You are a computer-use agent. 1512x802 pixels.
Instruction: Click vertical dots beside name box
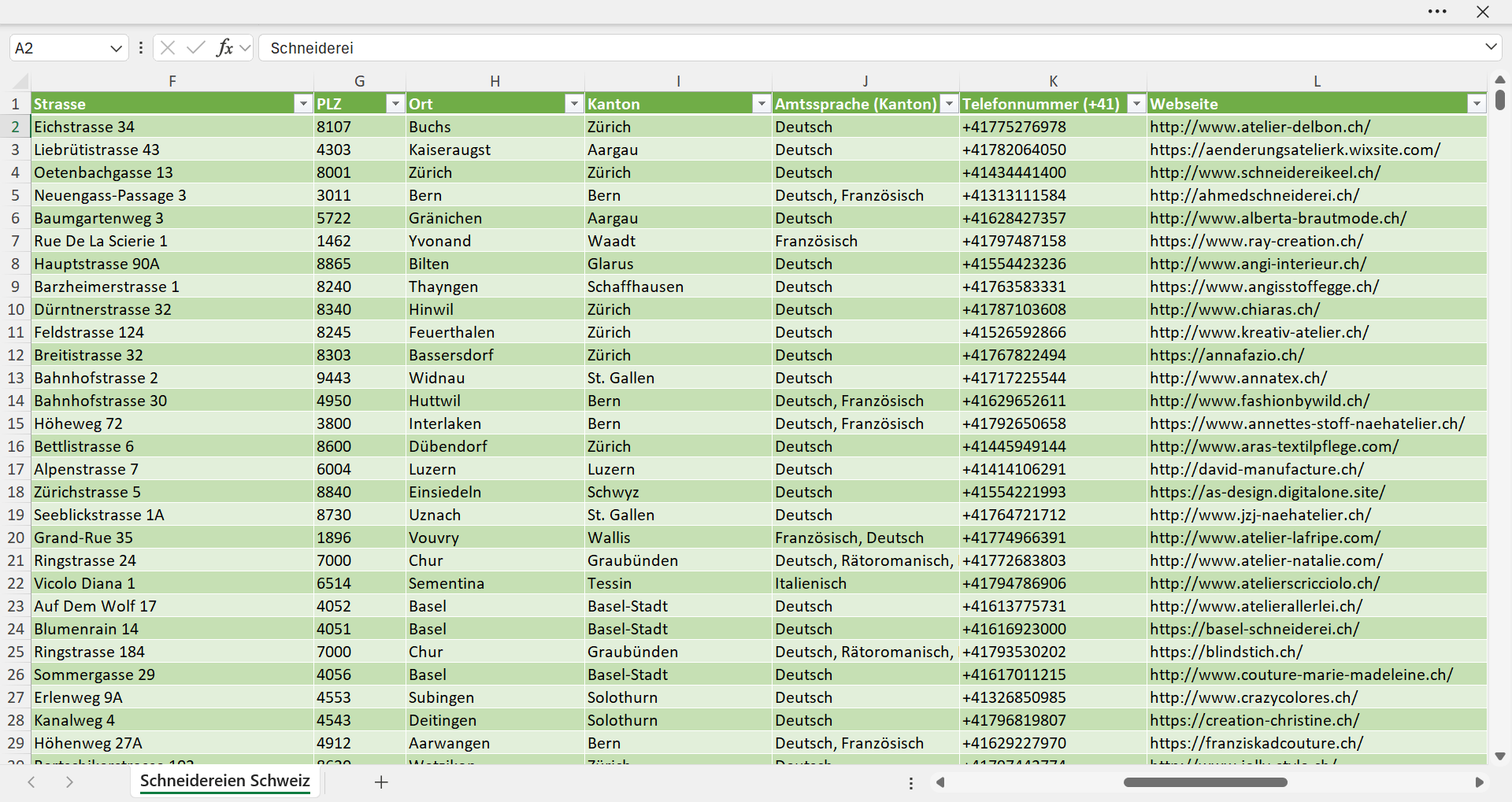141,48
